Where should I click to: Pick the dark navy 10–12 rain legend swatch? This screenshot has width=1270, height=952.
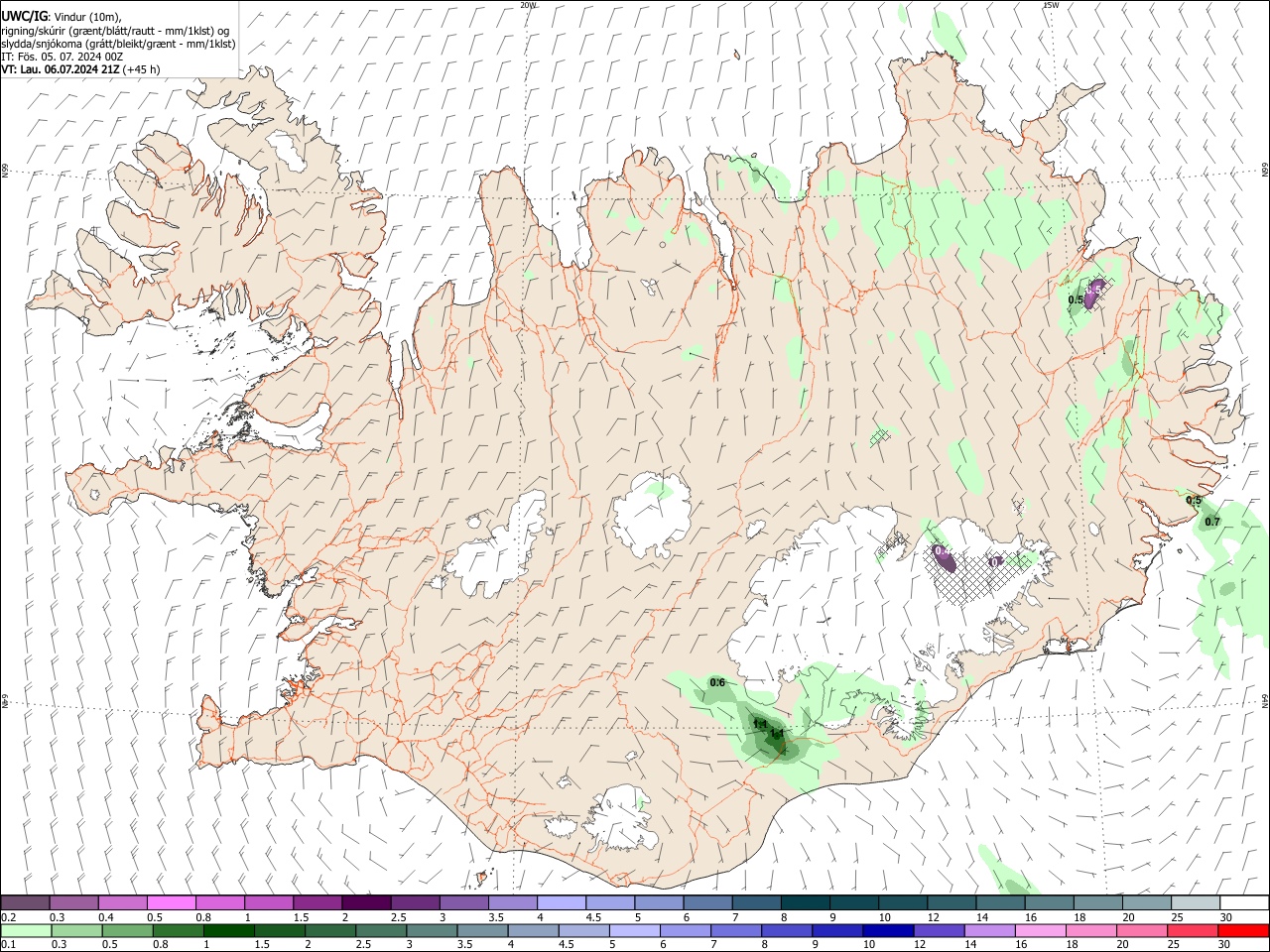[887, 930]
